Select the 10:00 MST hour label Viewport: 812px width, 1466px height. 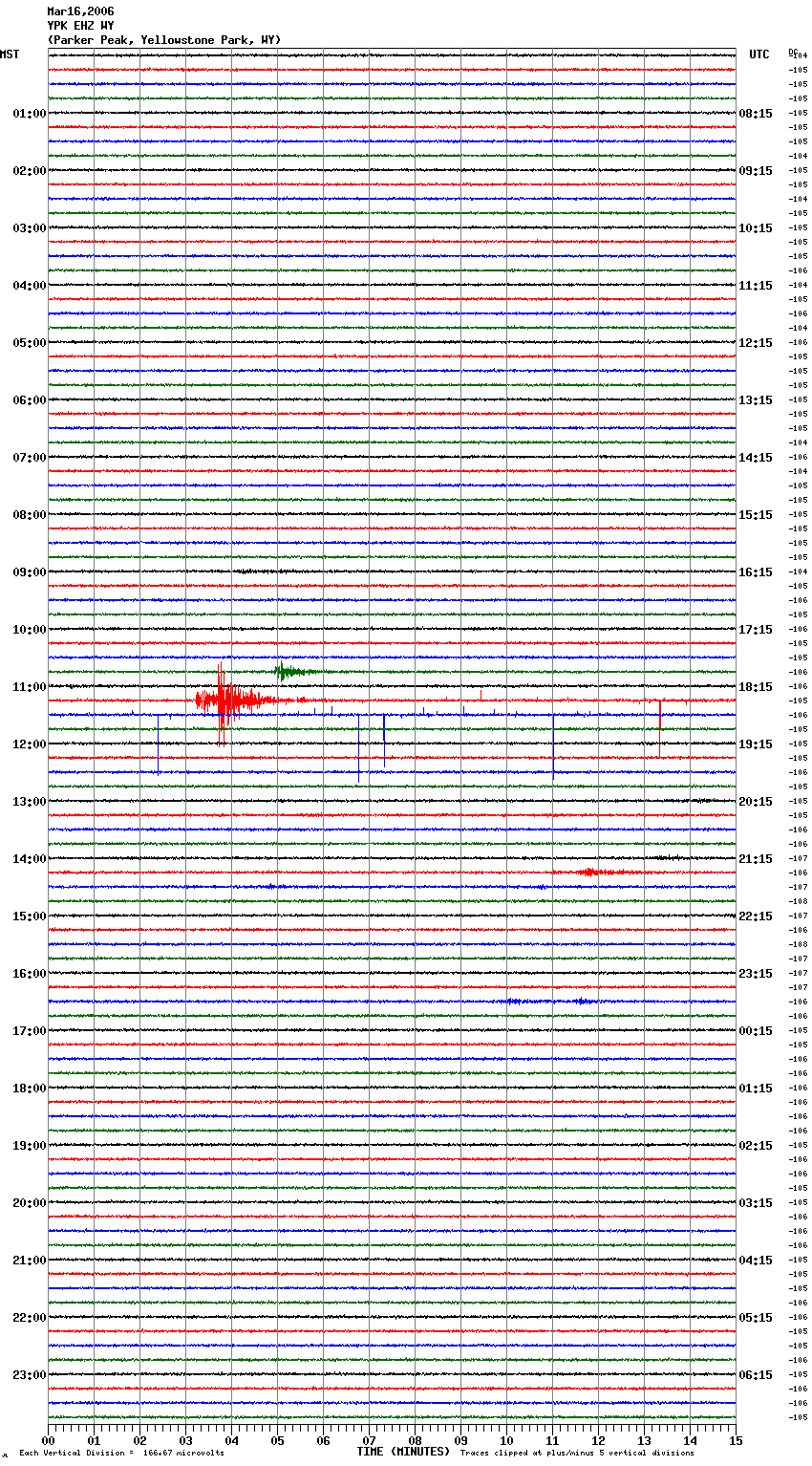point(29,630)
